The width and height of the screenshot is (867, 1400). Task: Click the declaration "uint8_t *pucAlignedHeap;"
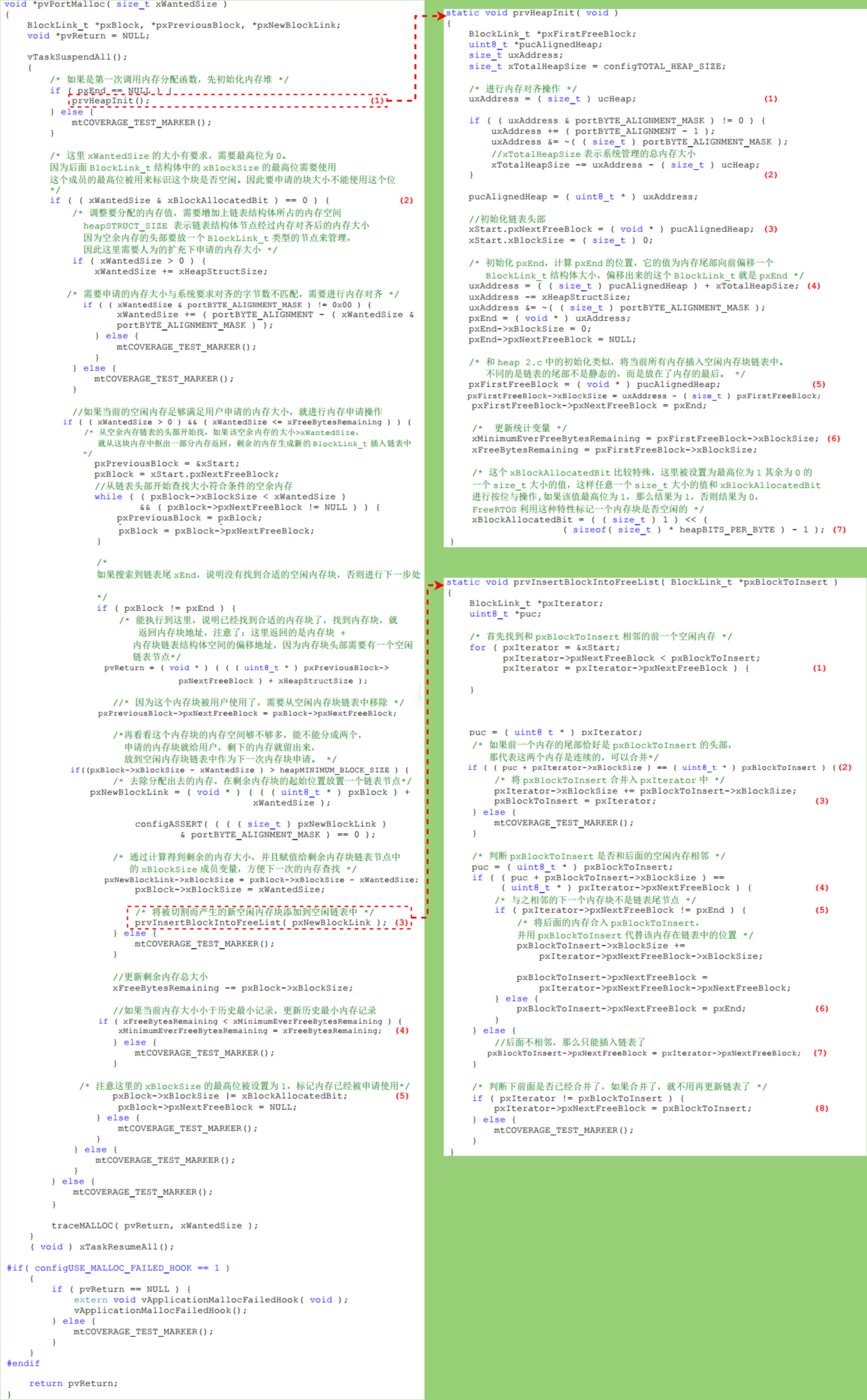pos(535,45)
